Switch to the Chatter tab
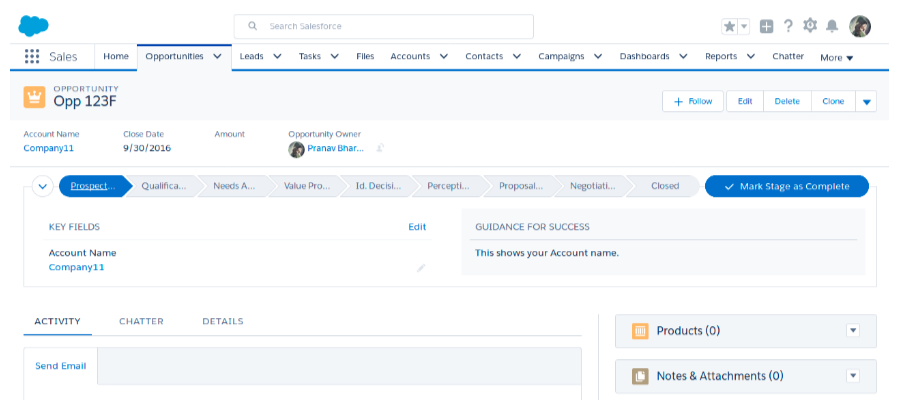Image resolution: width=910 pixels, height=400 pixels. point(141,321)
